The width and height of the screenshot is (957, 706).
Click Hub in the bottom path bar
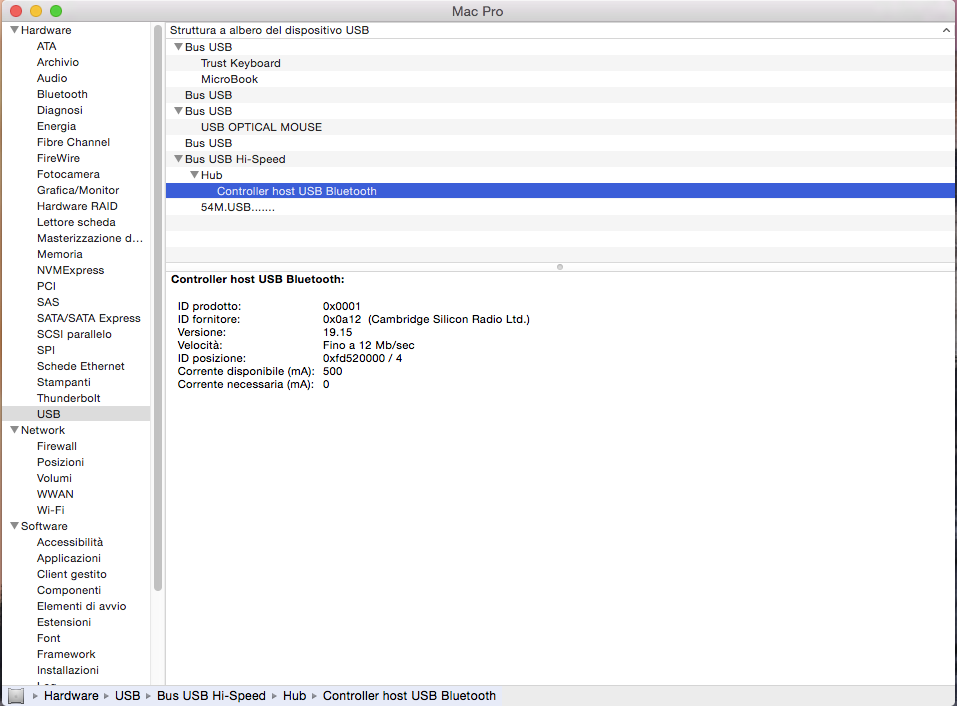click(294, 696)
